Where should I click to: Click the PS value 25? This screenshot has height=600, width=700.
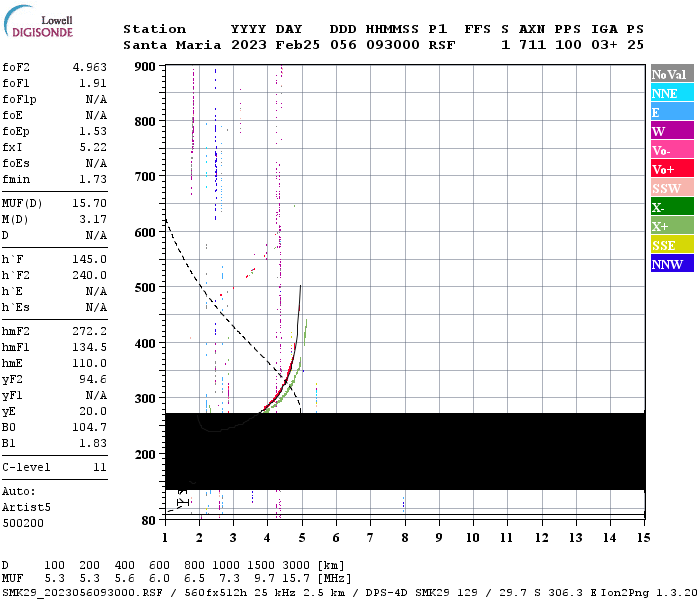(635, 45)
